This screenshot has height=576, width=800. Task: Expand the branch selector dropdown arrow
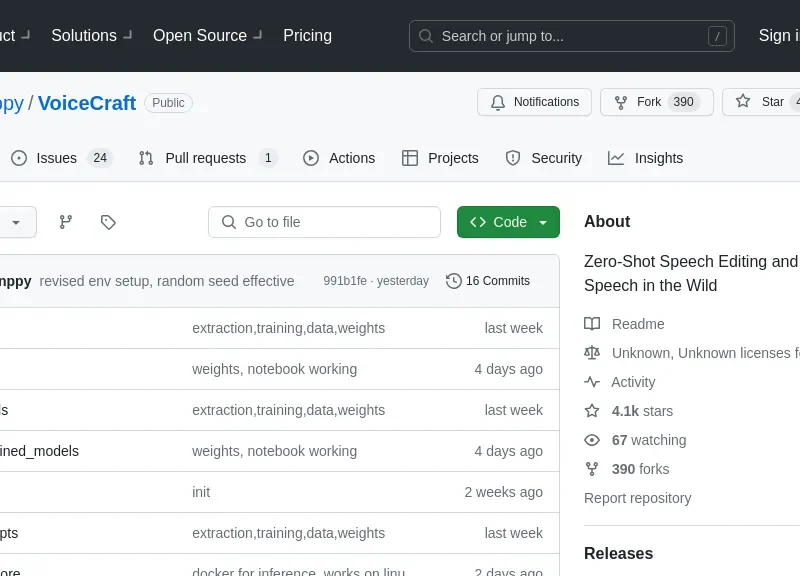(x=16, y=222)
